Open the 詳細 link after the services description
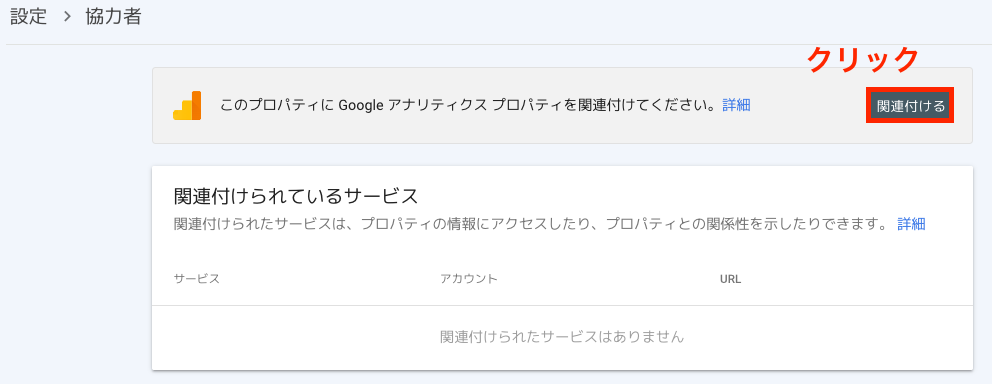 [912, 224]
